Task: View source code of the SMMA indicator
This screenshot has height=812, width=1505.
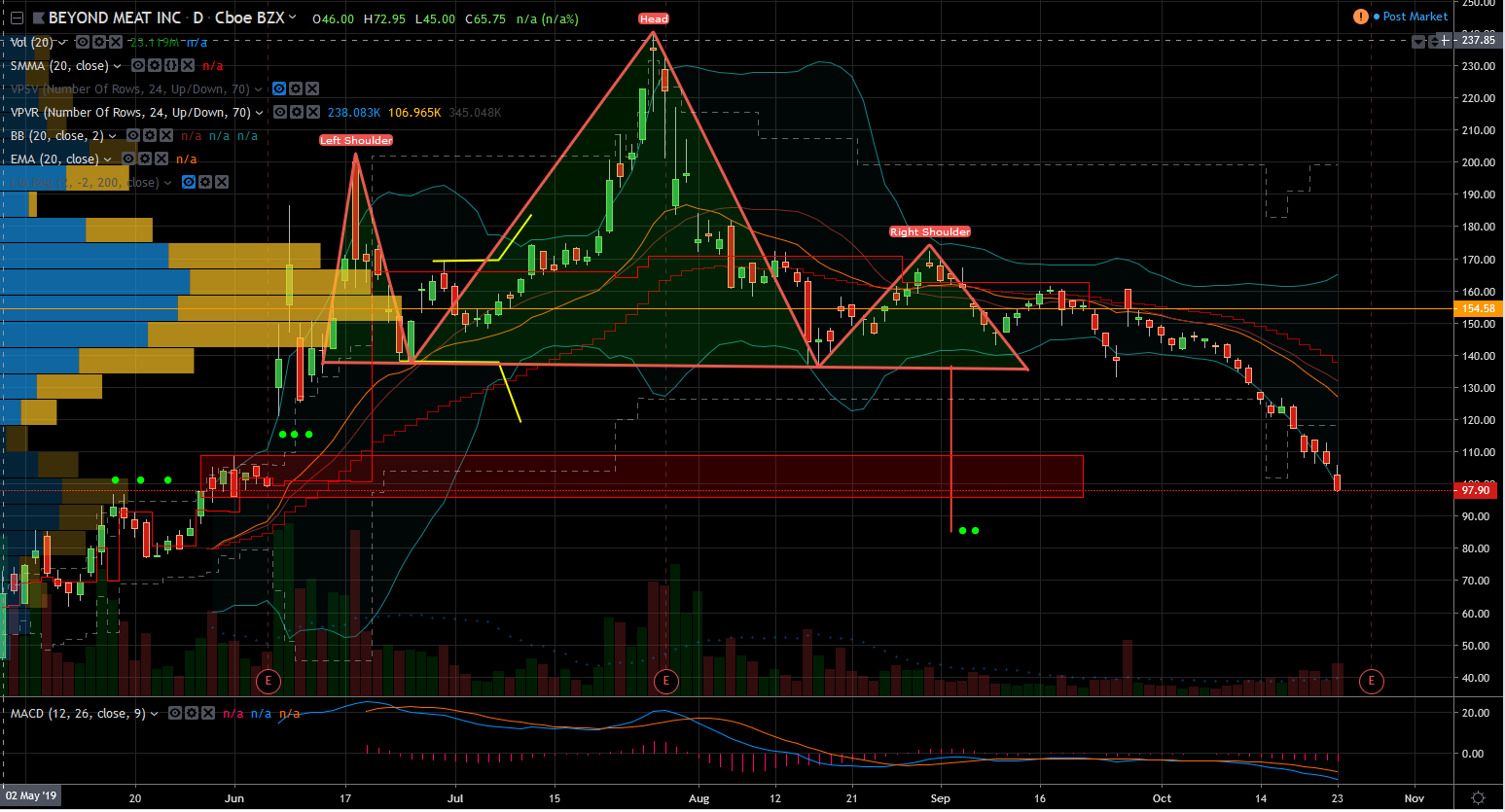Action: (x=171, y=65)
